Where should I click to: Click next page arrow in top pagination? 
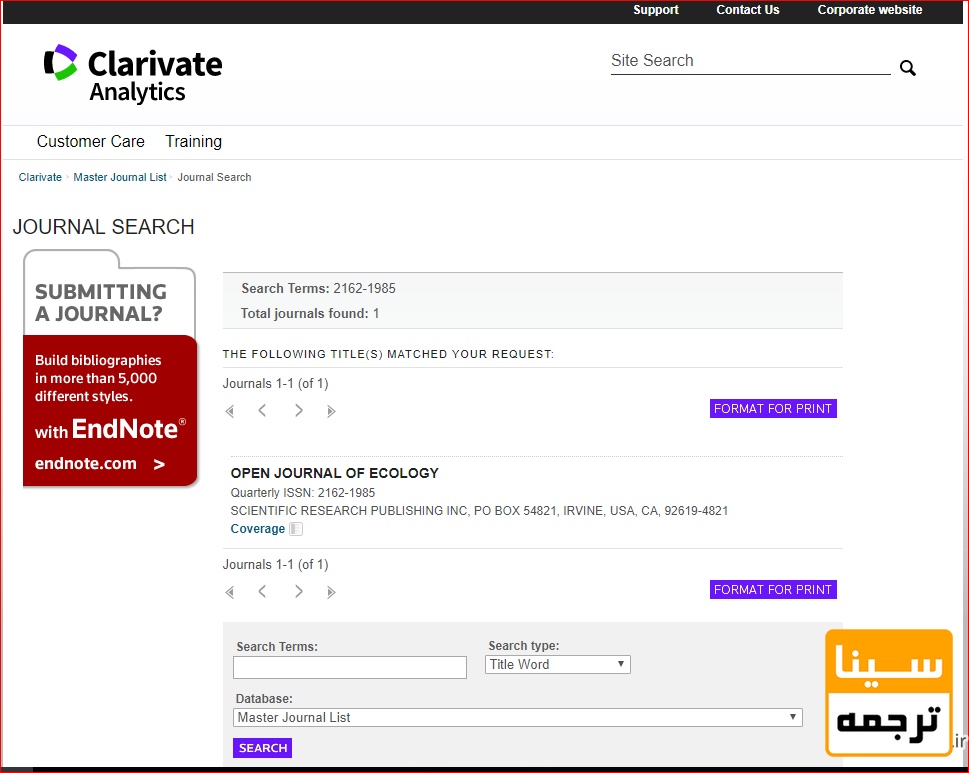coord(298,411)
